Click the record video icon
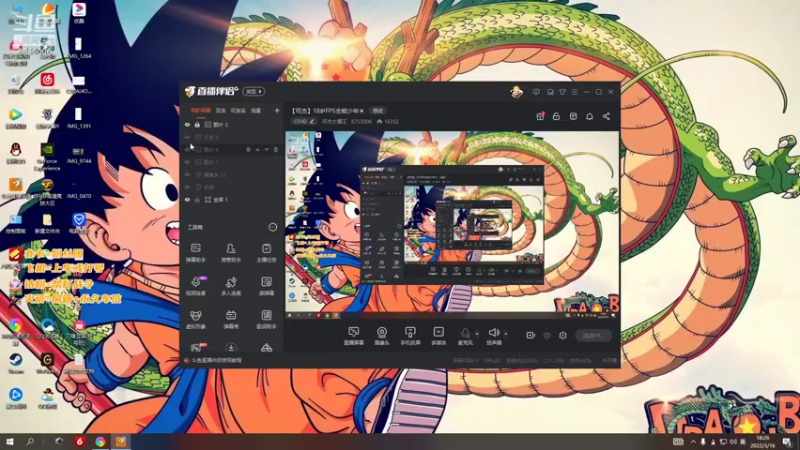Image resolution: width=800 pixels, height=450 pixels. [530, 335]
